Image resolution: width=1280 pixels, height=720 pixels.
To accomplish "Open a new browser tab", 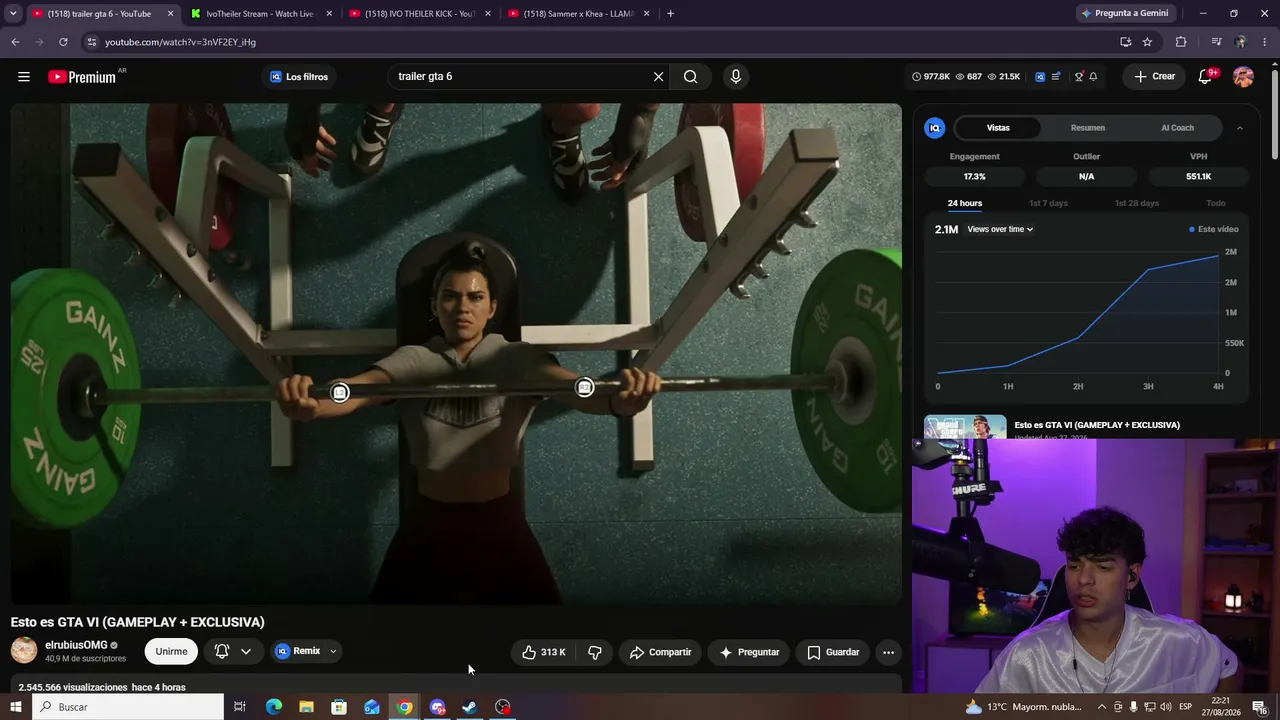I will (670, 13).
